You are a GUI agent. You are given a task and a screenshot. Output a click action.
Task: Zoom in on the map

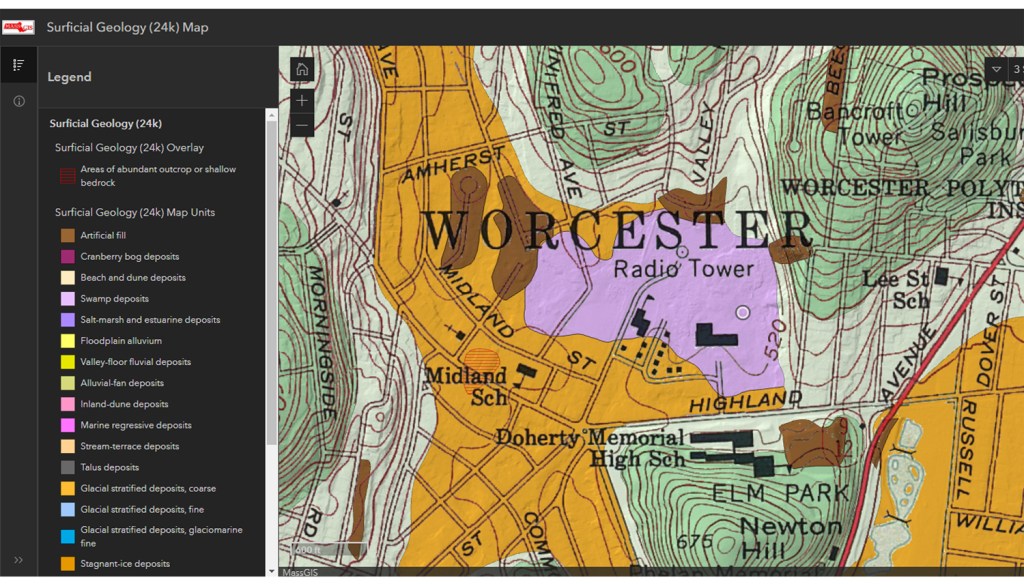302,101
